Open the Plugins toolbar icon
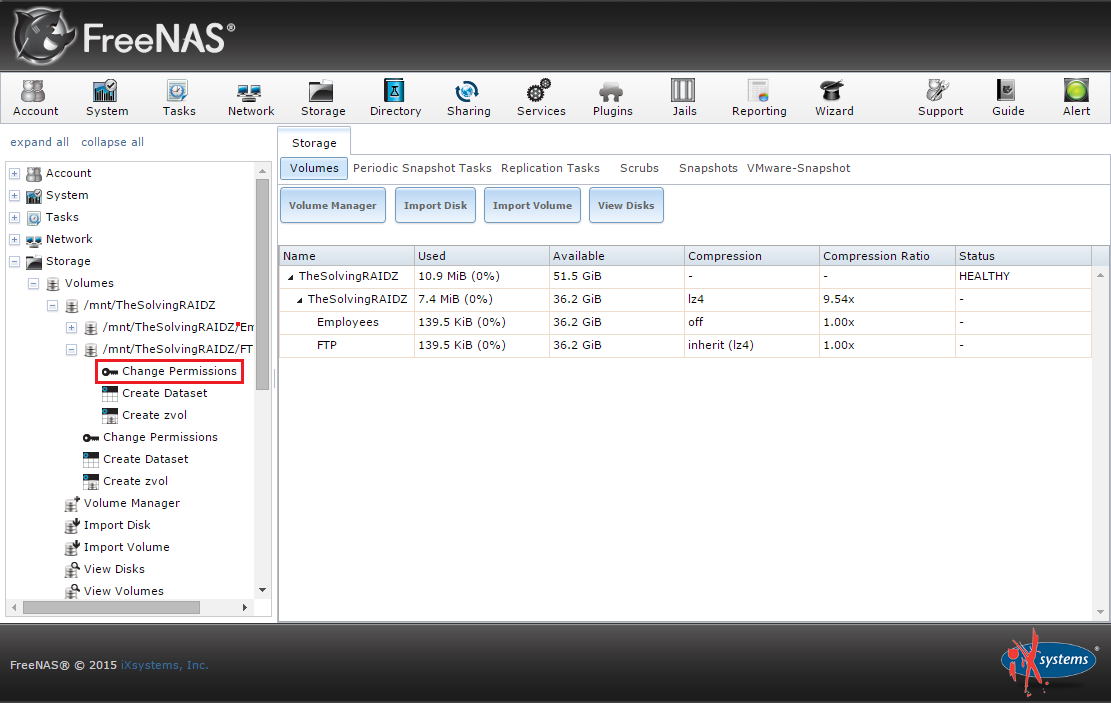This screenshot has width=1111, height=703. pos(612,98)
